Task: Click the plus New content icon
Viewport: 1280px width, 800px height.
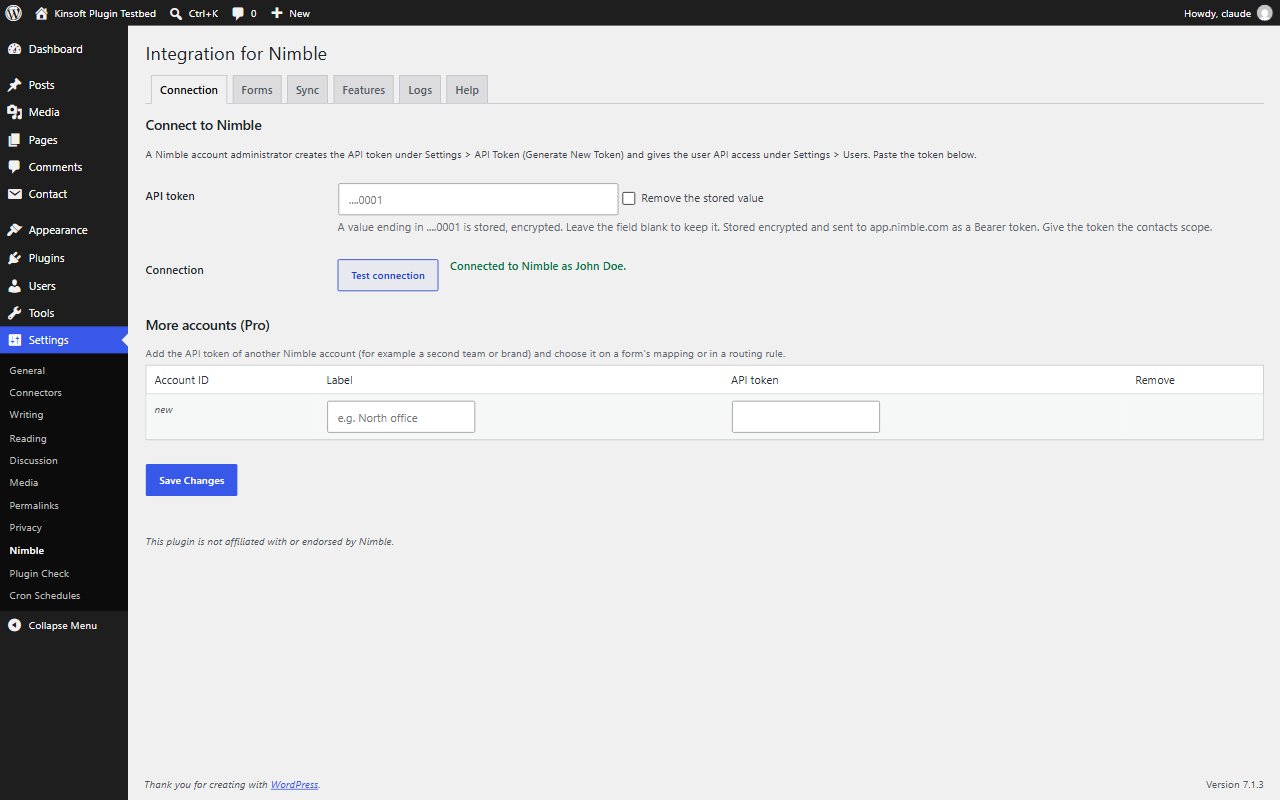Action: tap(277, 13)
